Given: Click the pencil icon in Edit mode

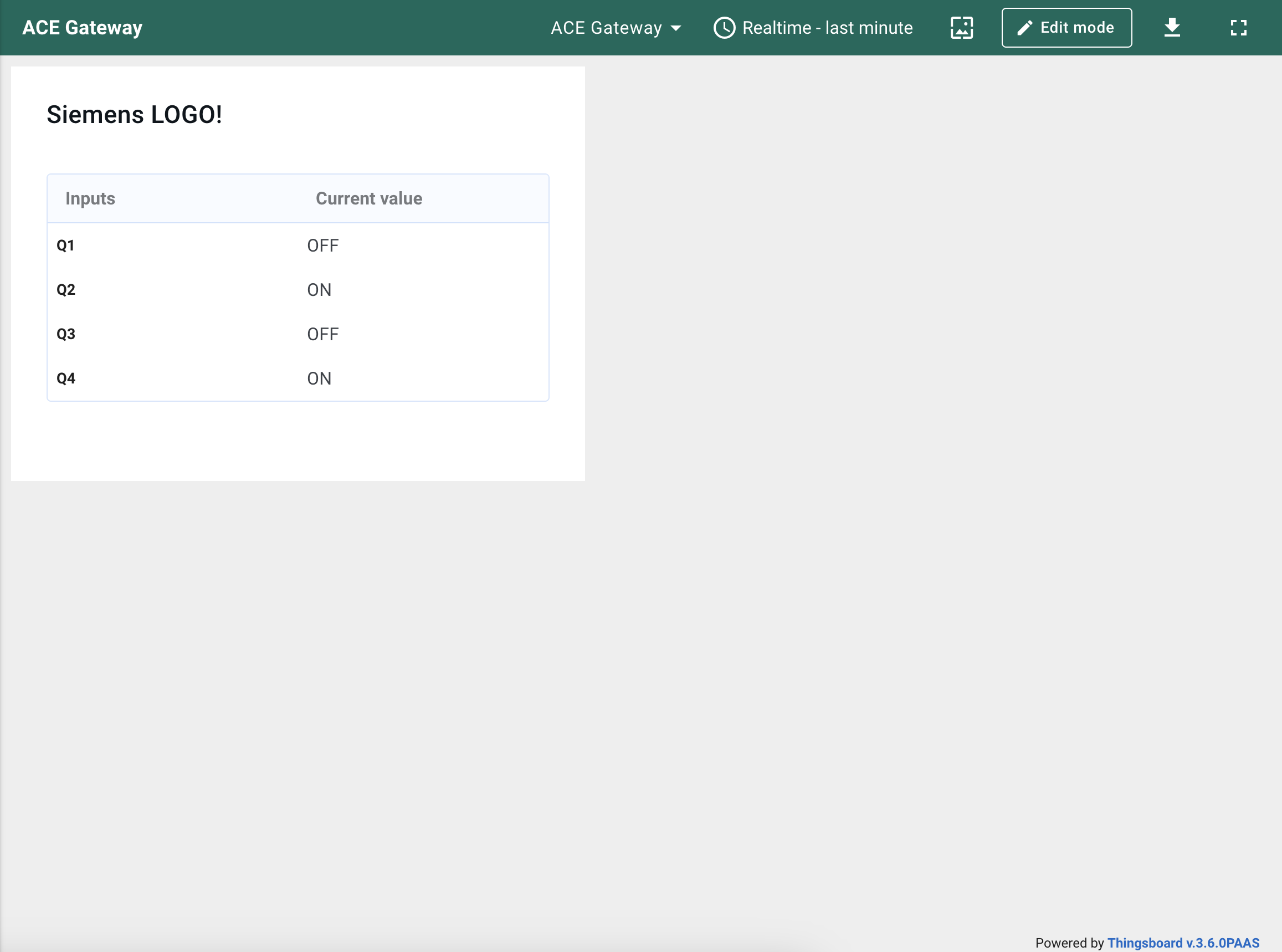Looking at the screenshot, I should pyautogui.click(x=1024, y=28).
